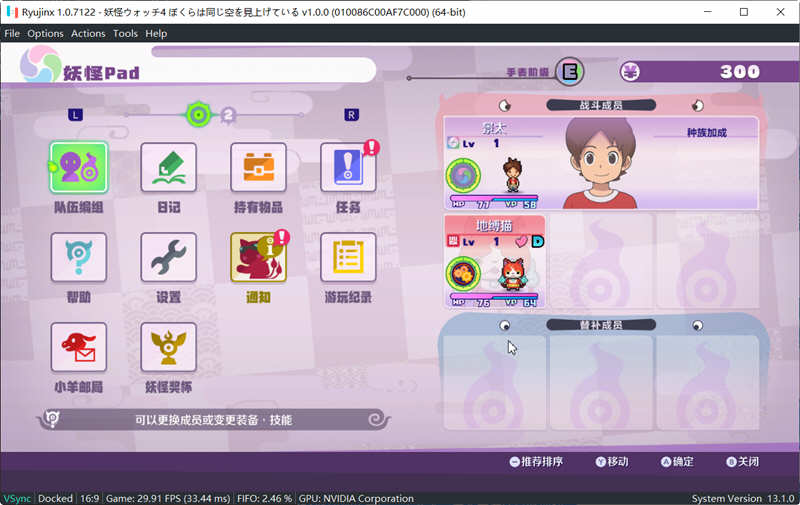Click the 替补成员 reserve members header
The image size is (800, 505).
(x=601, y=325)
